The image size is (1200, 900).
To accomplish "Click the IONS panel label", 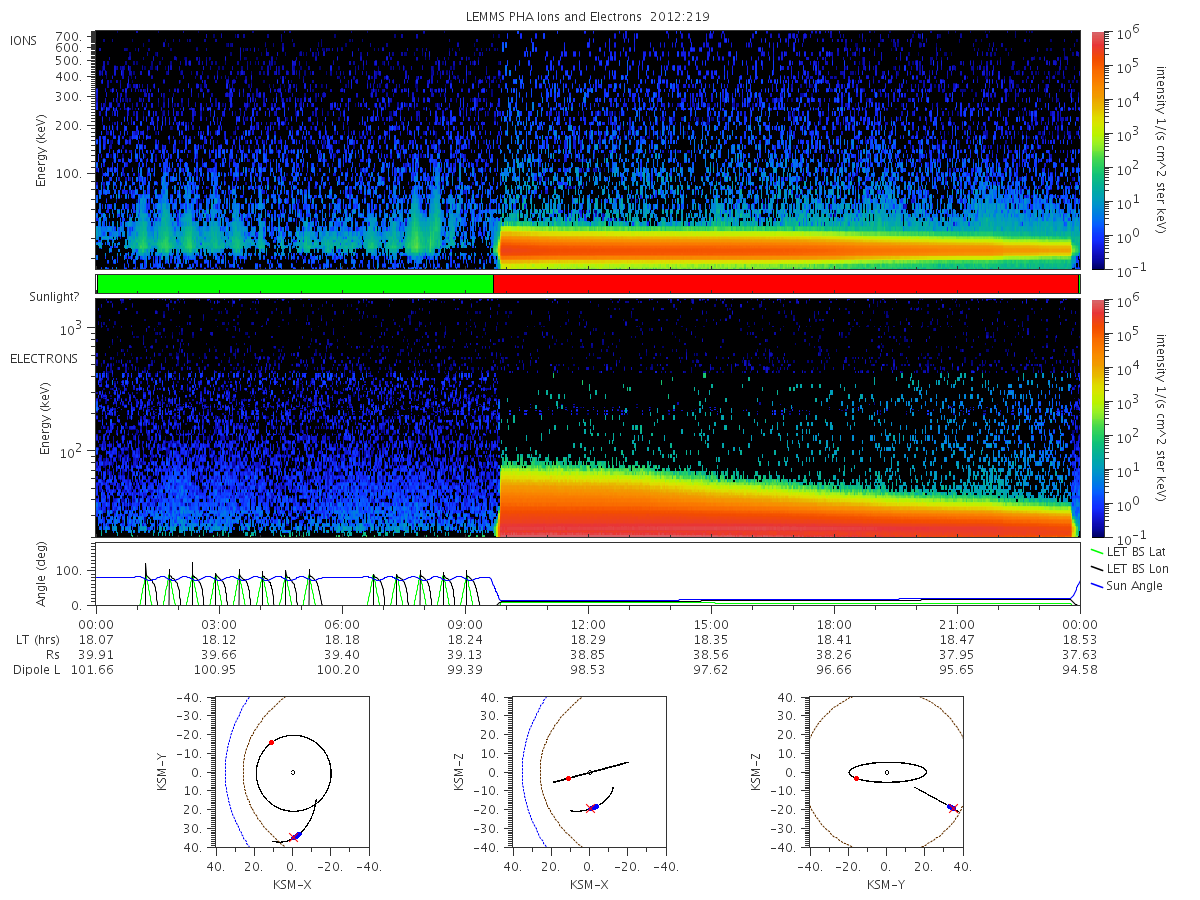I will [23, 40].
